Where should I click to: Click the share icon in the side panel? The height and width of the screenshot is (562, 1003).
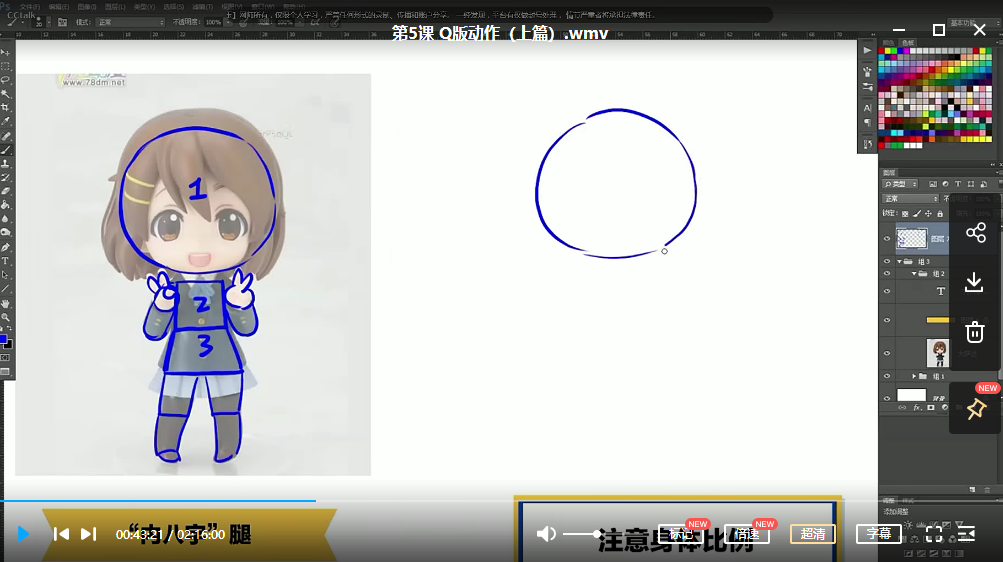click(x=975, y=233)
